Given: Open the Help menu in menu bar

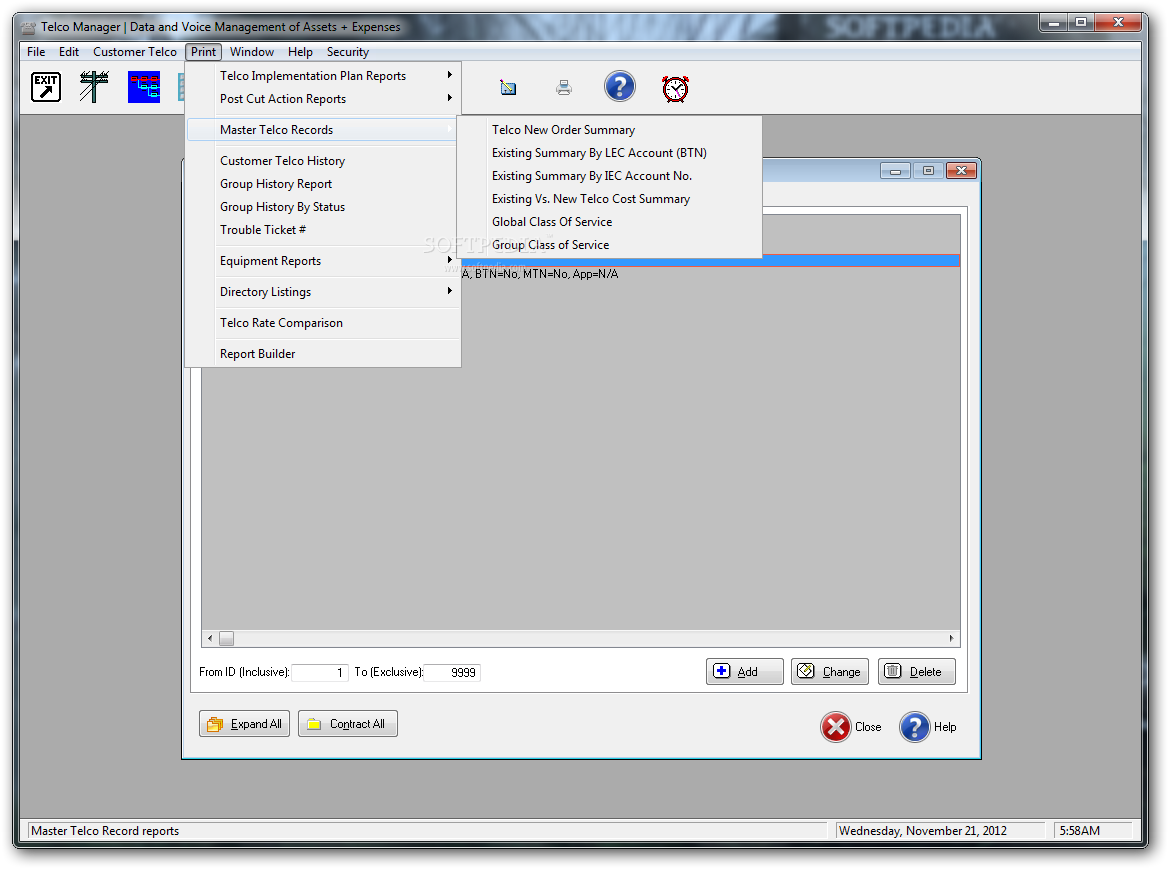Looking at the screenshot, I should pos(300,51).
